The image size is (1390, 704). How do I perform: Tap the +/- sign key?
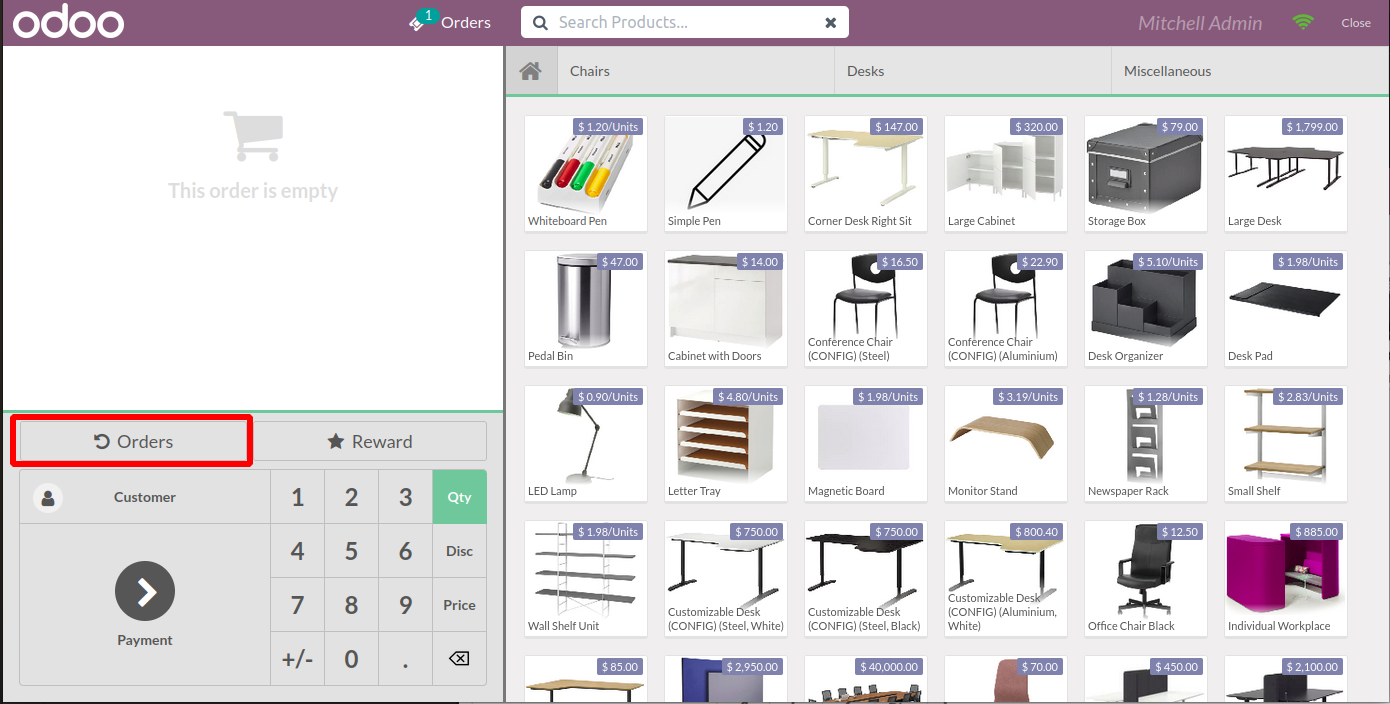pos(298,659)
